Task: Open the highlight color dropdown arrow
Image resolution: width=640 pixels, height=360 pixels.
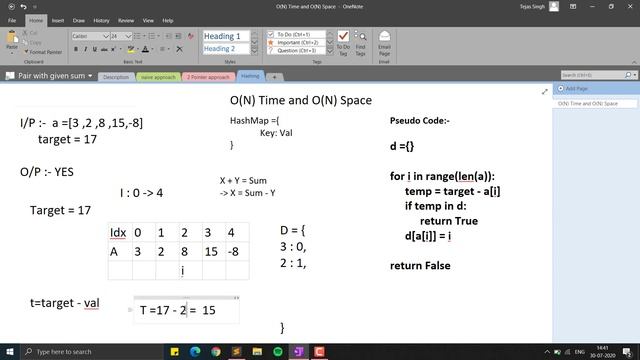Action: (138, 49)
